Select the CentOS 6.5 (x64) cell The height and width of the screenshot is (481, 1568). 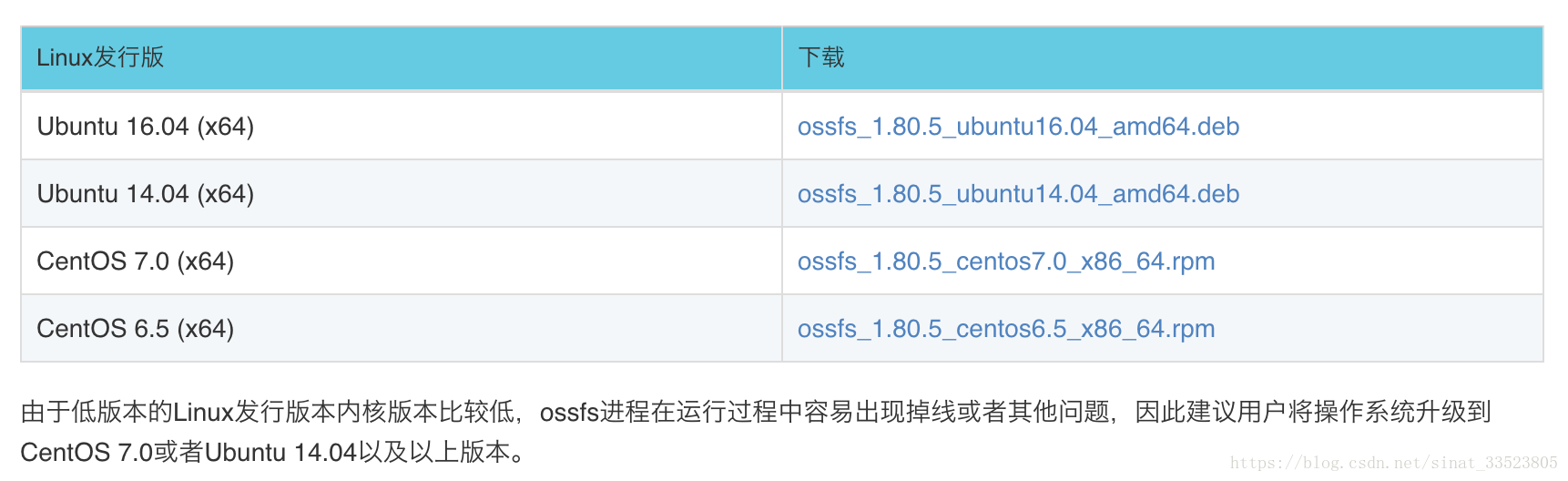[x=402, y=329]
